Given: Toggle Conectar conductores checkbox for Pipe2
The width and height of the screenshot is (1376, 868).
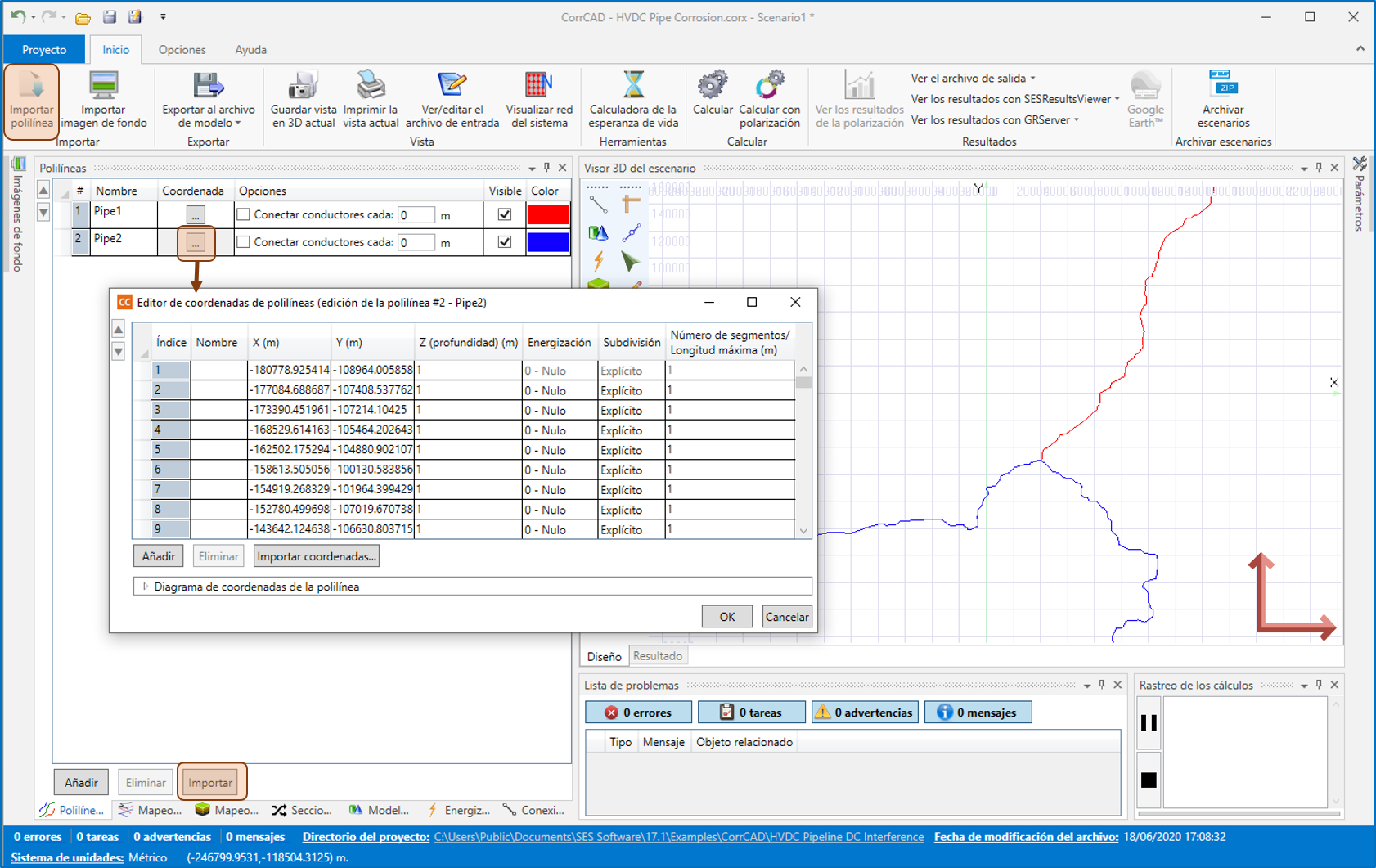Looking at the screenshot, I should [x=243, y=242].
